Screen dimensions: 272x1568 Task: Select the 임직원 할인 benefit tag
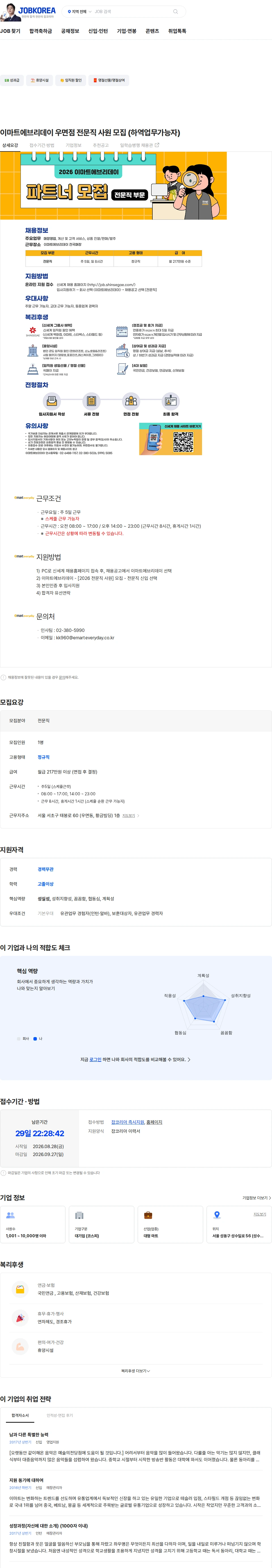point(71,80)
